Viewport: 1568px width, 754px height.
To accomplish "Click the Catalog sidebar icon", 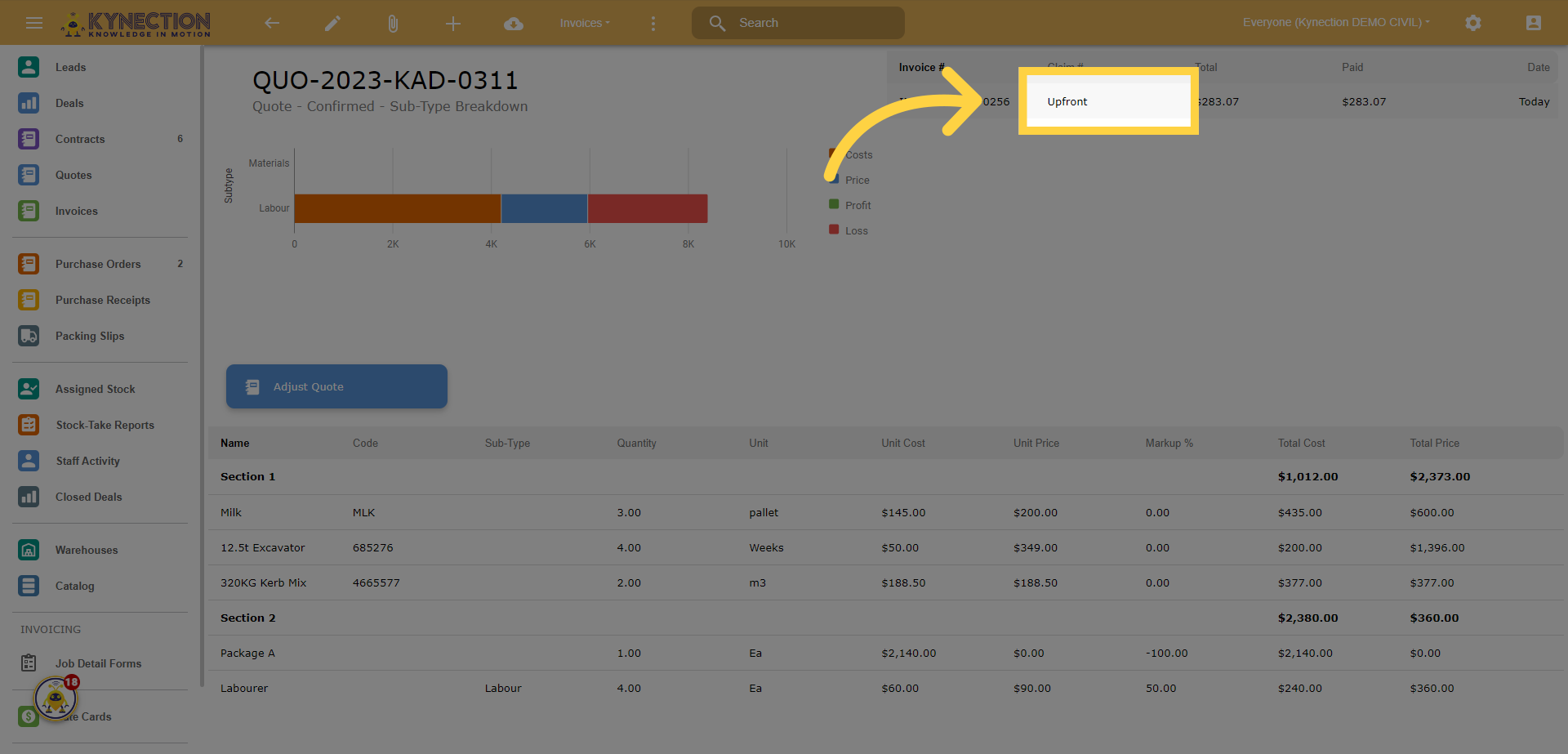I will point(29,586).
